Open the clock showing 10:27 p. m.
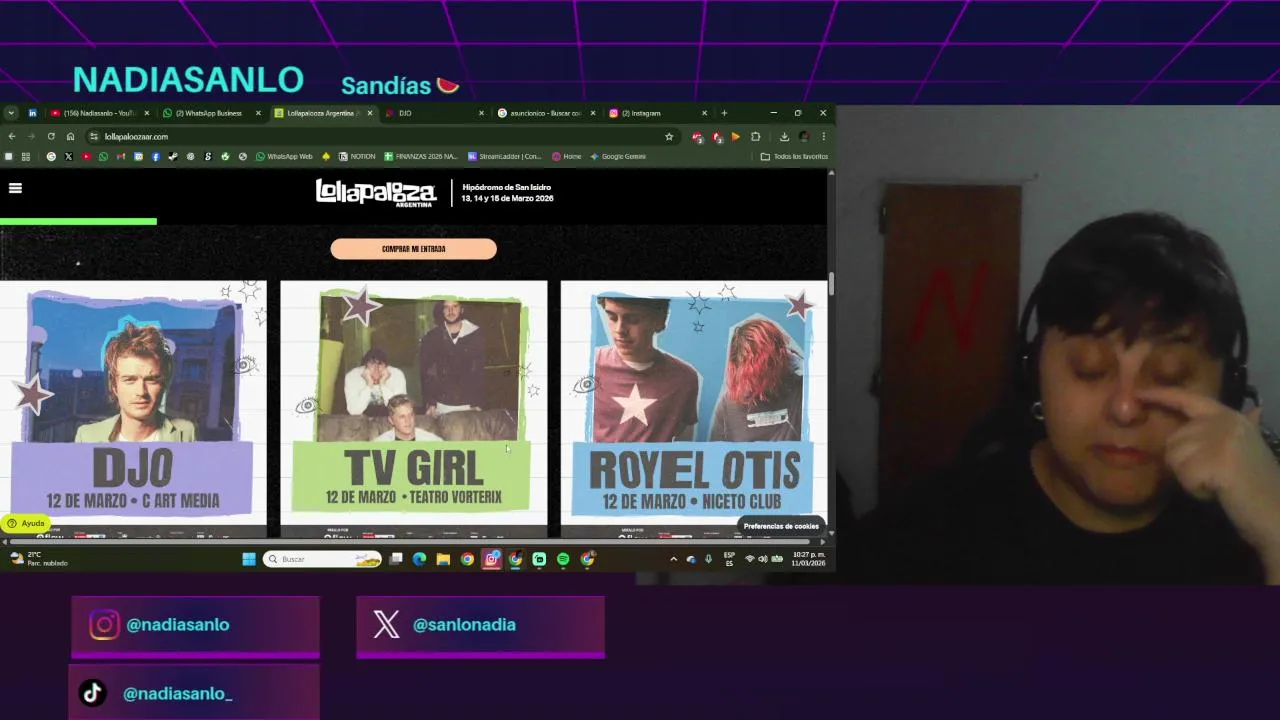 pyautogui.click(x=808, y=559)
